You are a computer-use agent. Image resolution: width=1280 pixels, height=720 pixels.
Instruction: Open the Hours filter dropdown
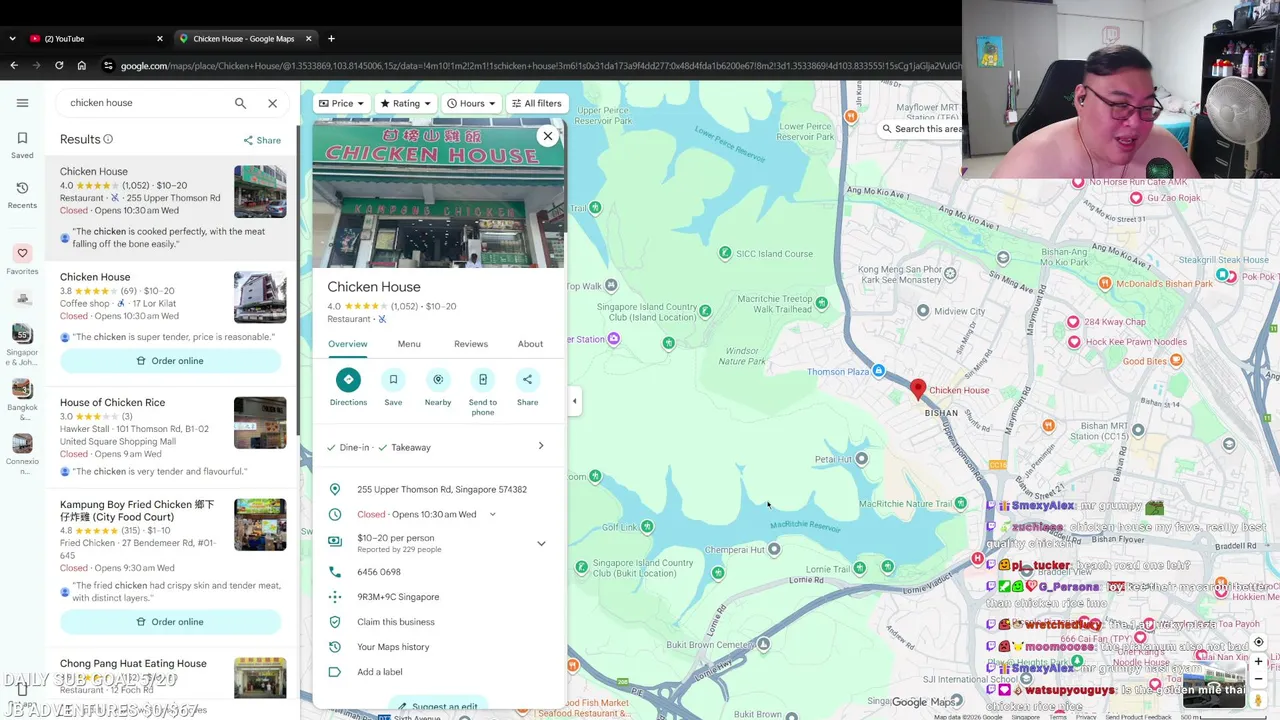tap(471, 103)
